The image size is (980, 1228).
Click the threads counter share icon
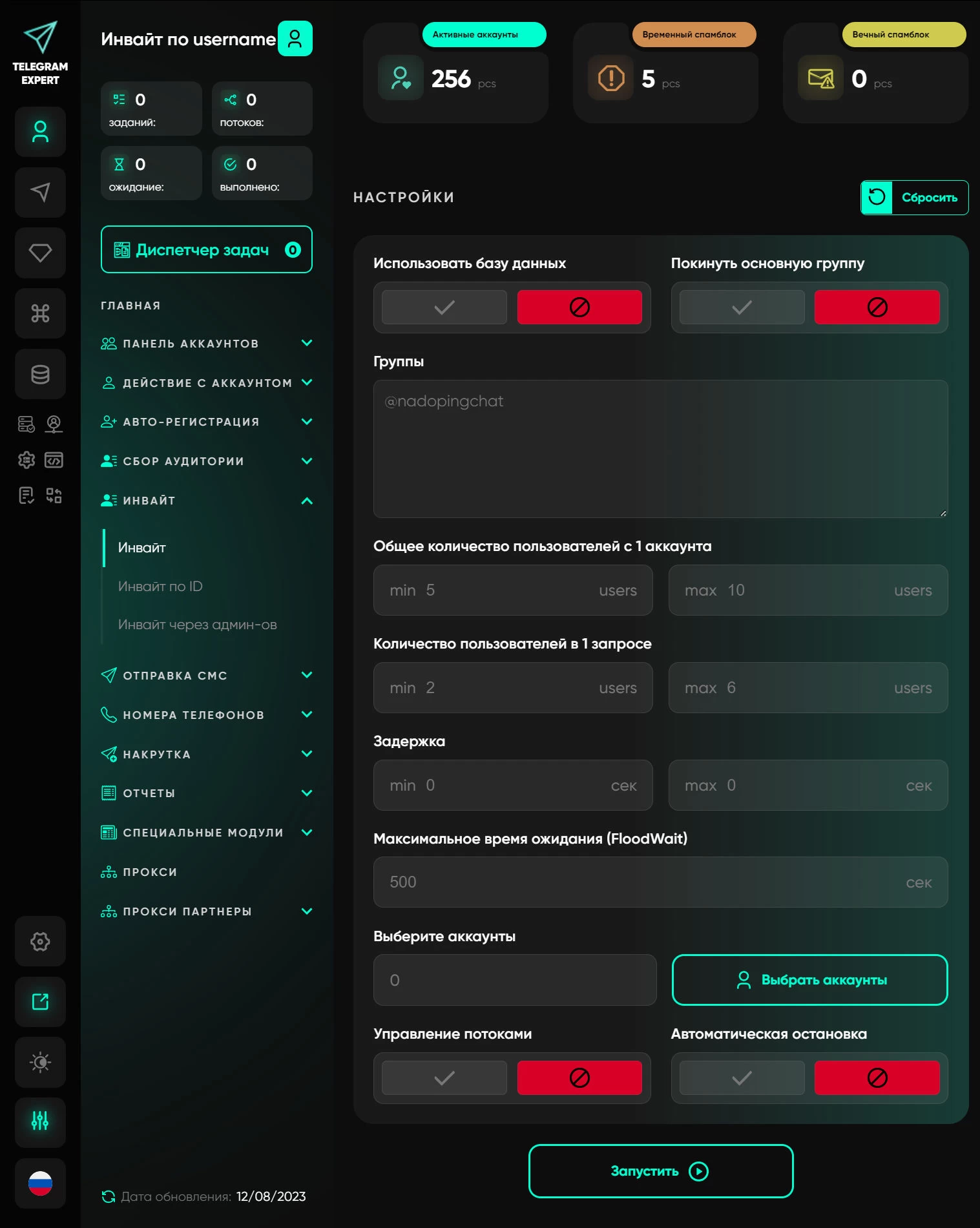pos(231,99)
